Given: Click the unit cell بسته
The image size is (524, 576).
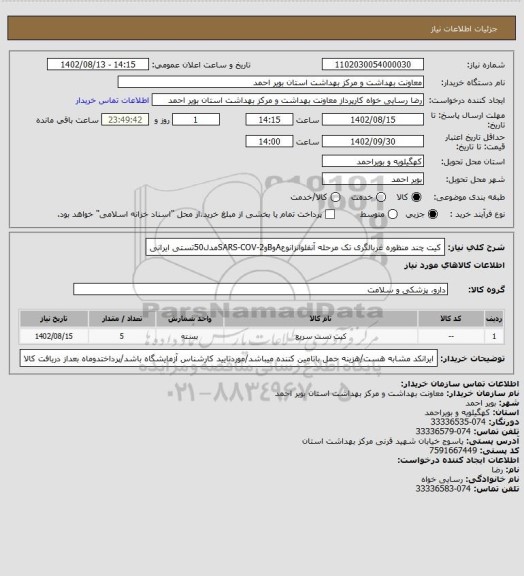Looking at the screenshot, I should pyautogui.click(x=190, y=336).
